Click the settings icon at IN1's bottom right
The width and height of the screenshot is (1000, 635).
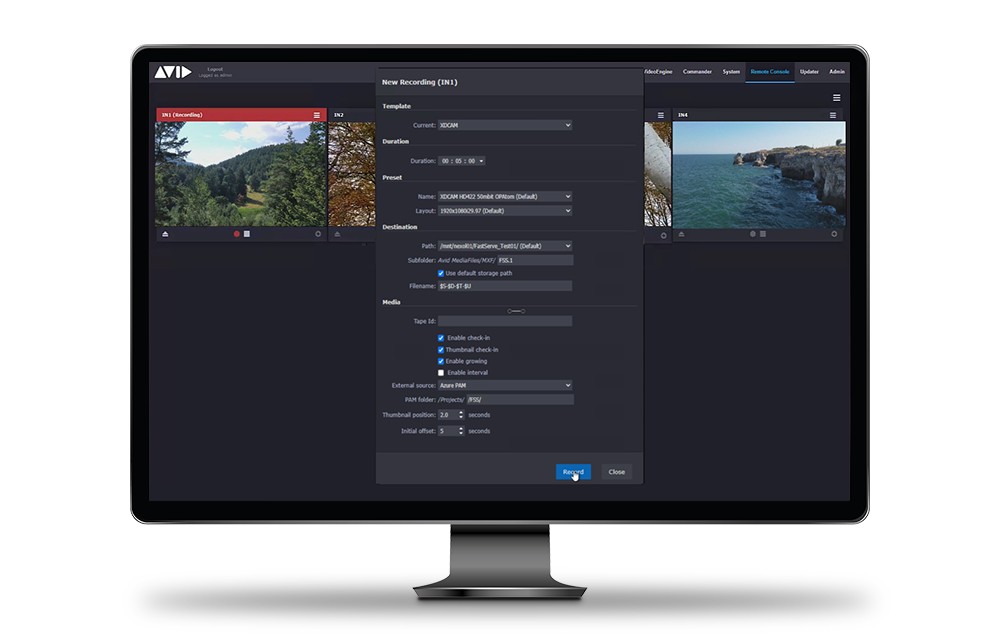coord(318,233)
